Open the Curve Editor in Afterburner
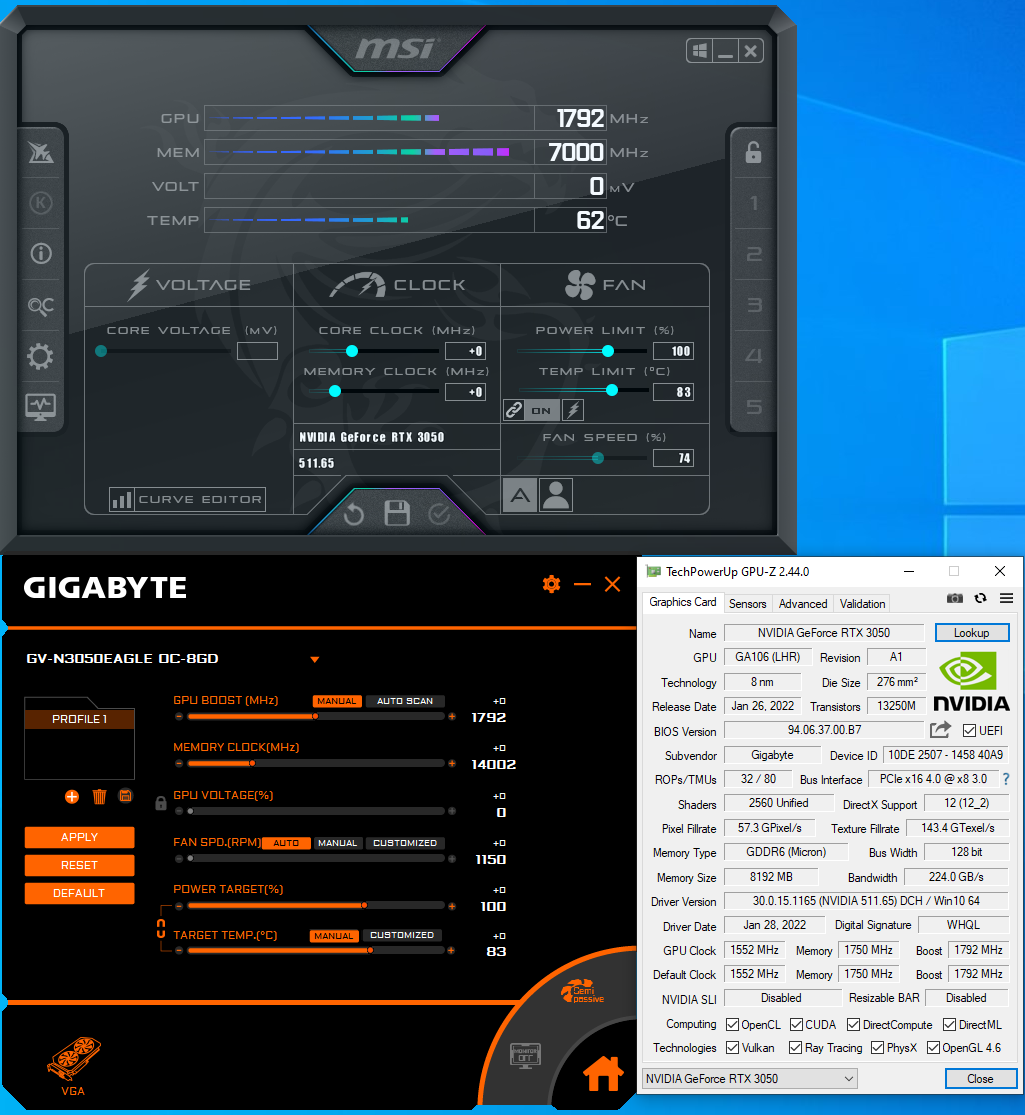Image resolution: width=1025 pixels, height=1115 pixels. coord(188,499)
